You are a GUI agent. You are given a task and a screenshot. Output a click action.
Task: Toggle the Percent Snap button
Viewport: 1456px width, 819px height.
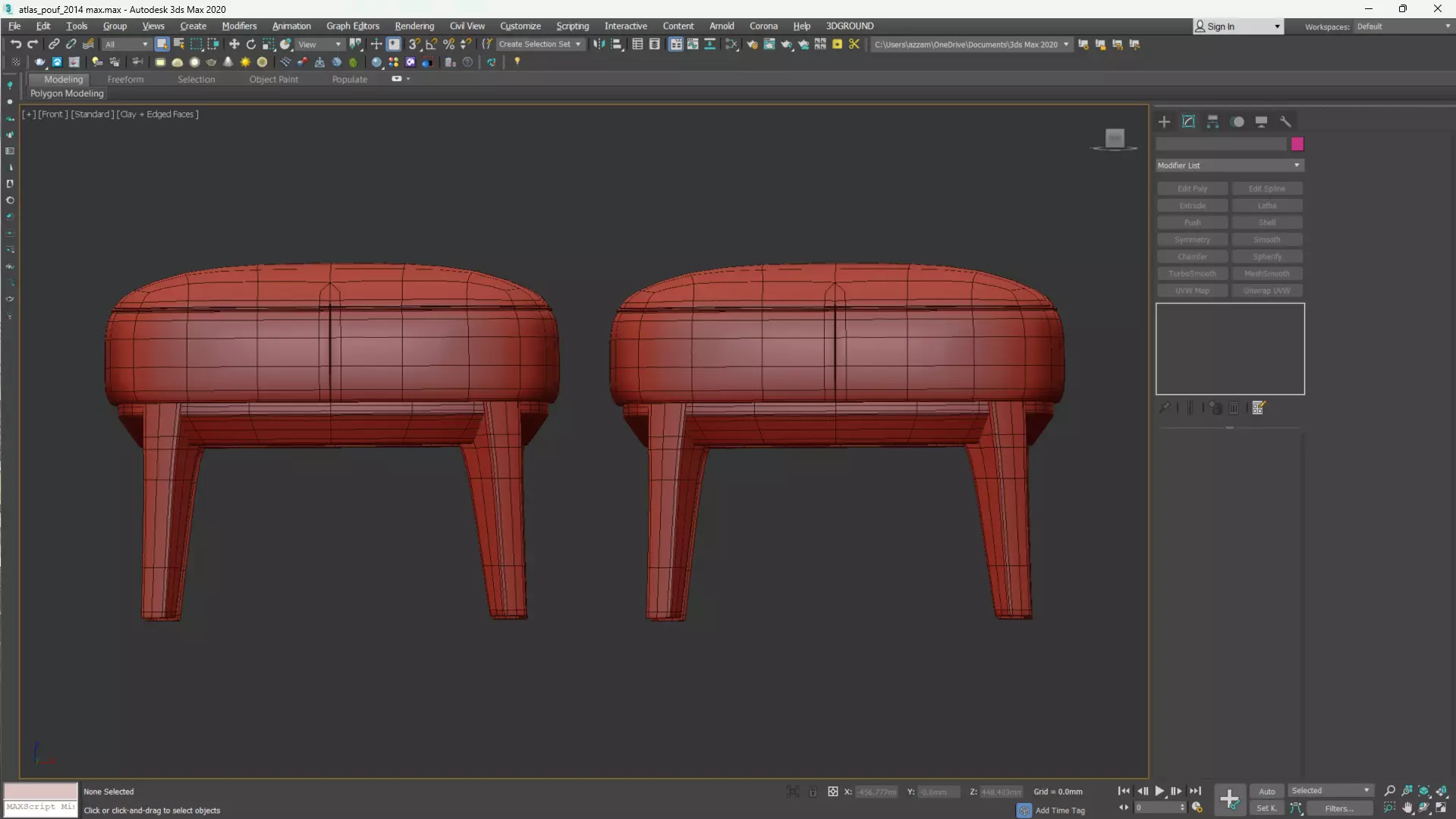tap(449, 44)
